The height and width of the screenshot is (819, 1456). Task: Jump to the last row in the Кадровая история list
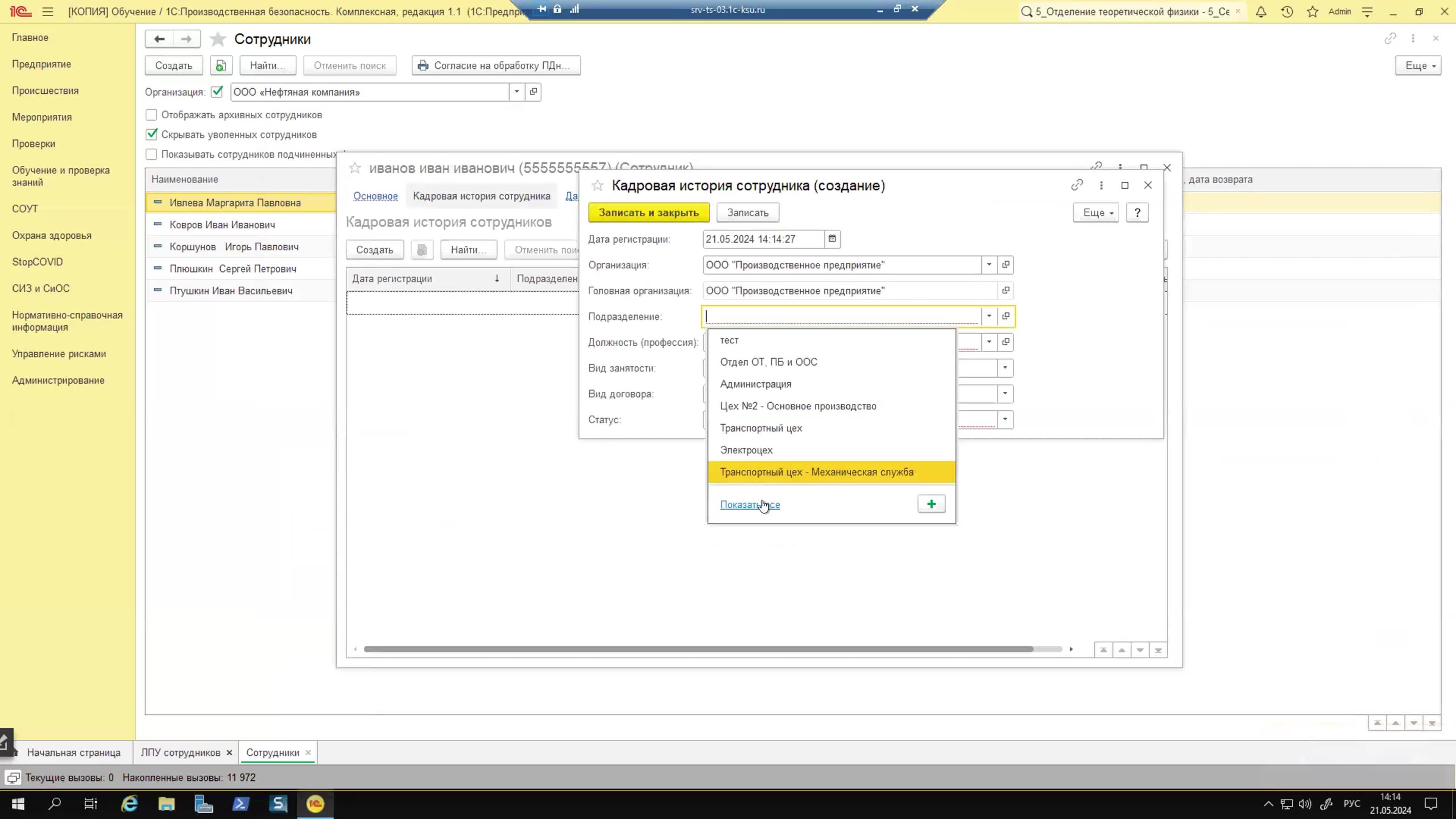coord(1158,650)
